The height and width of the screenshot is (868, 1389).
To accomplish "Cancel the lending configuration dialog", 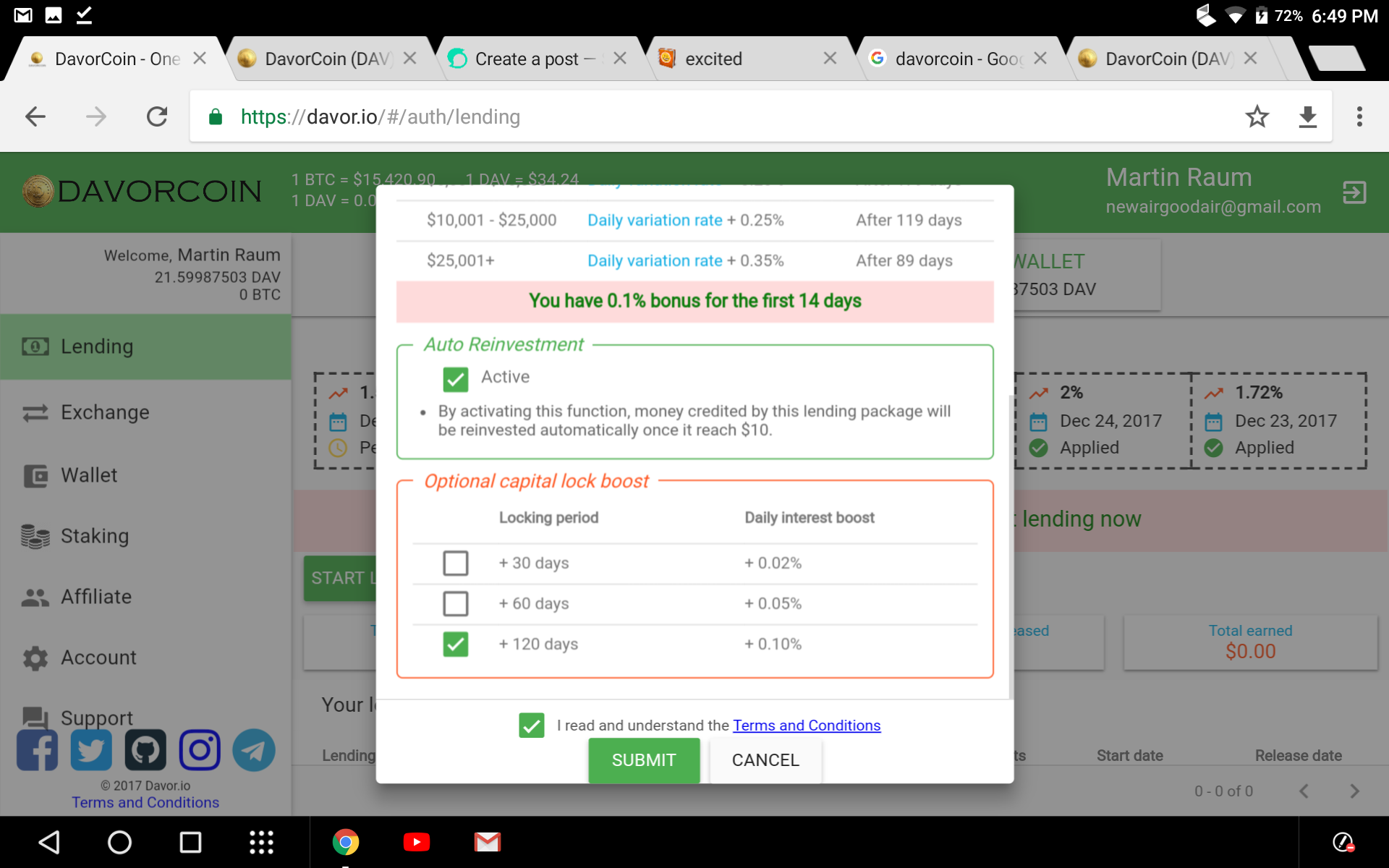I will click(764, 760).
